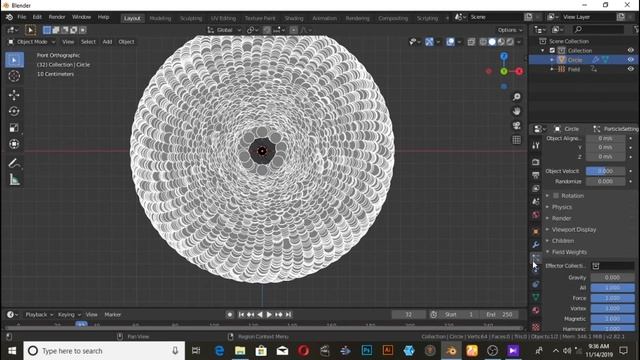Adjust the Gravity weight slider
This screenshot has height=360, width=640.
pyautogui.click(x=612, y=278)
